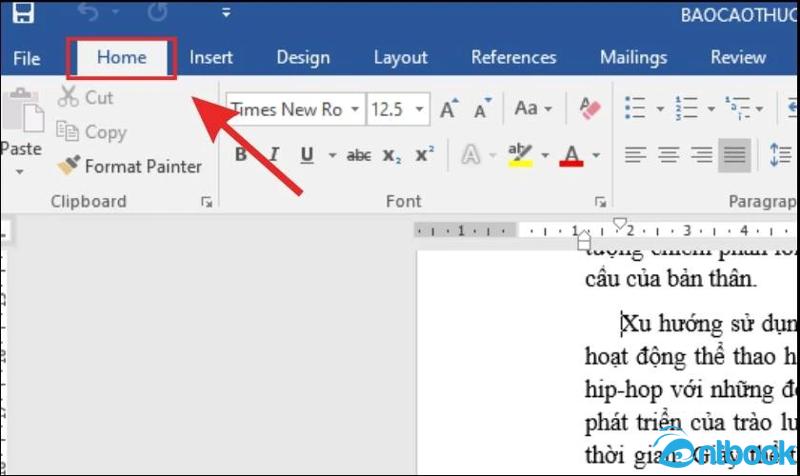800x476 pixels.
Task: Click the text 'cầu của bản thân.'
Action: 670,280
